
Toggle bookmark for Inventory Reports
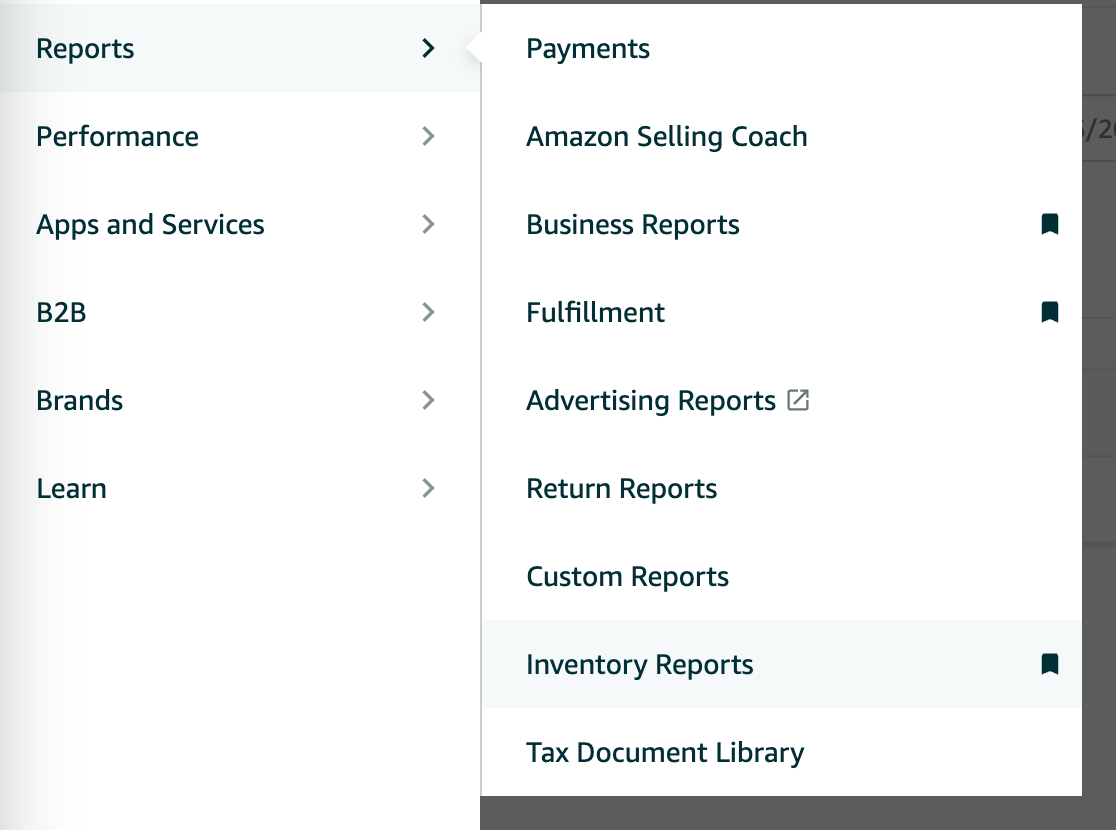1049,664
